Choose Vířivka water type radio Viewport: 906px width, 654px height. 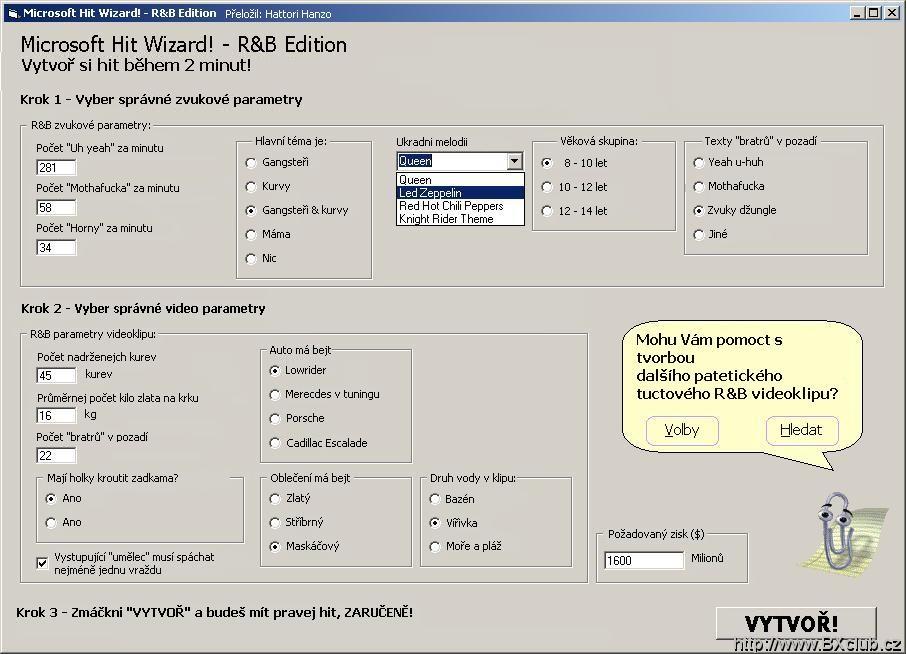(435, 523)
